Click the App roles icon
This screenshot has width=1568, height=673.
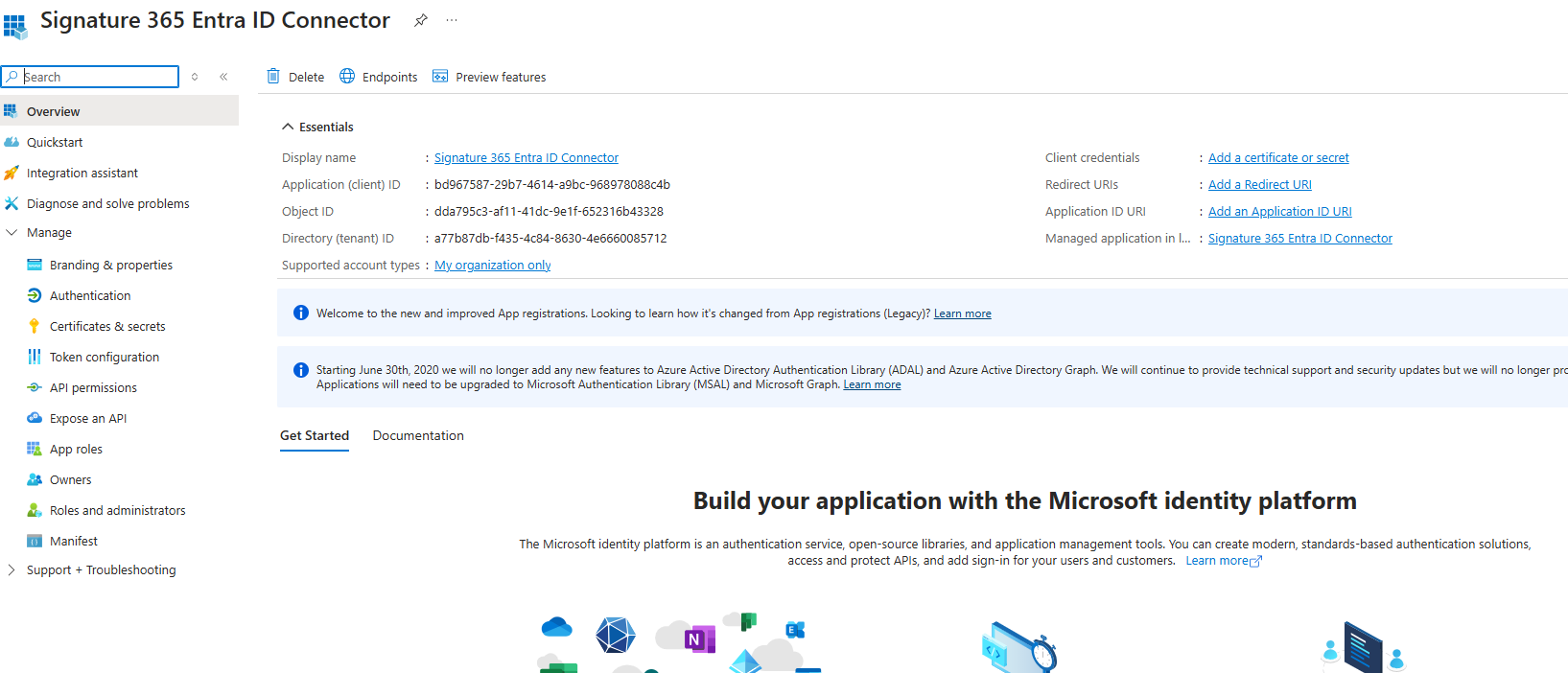pyautogui.click(x=35, y=449)
